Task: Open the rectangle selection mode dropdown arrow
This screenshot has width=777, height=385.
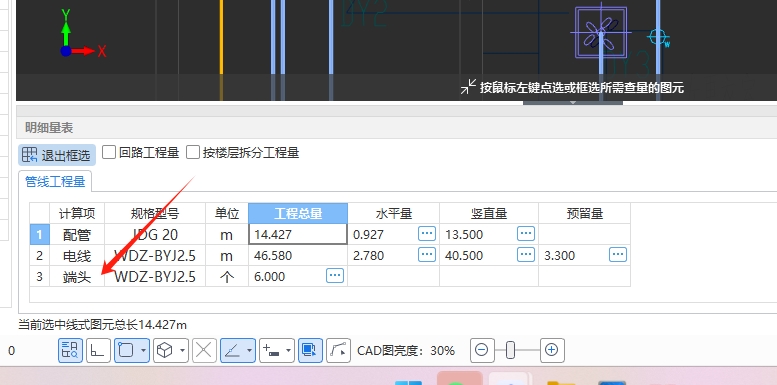Action: (x=144, y=350)
